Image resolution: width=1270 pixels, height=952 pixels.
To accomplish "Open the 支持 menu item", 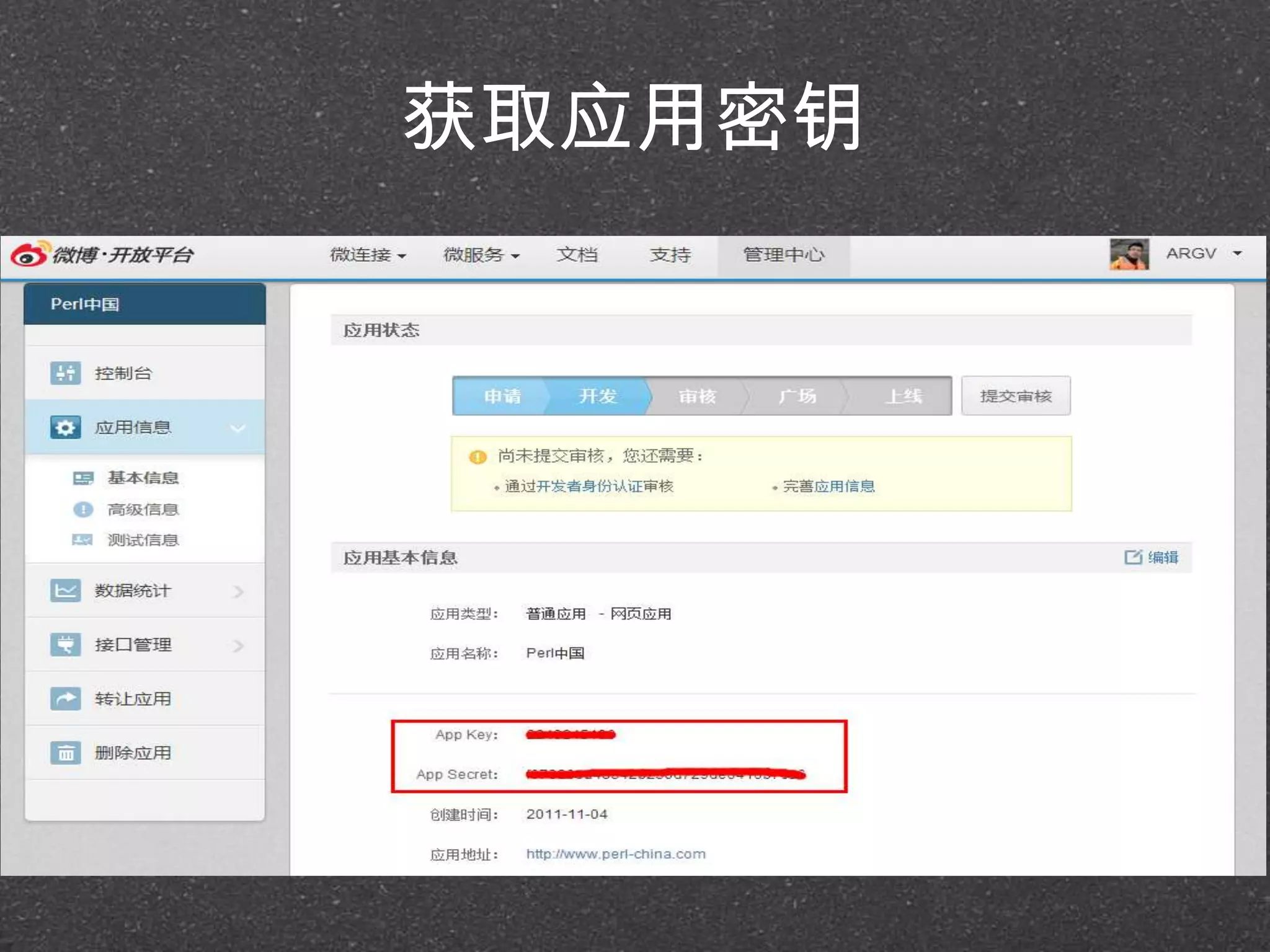I will click(670, 255).
